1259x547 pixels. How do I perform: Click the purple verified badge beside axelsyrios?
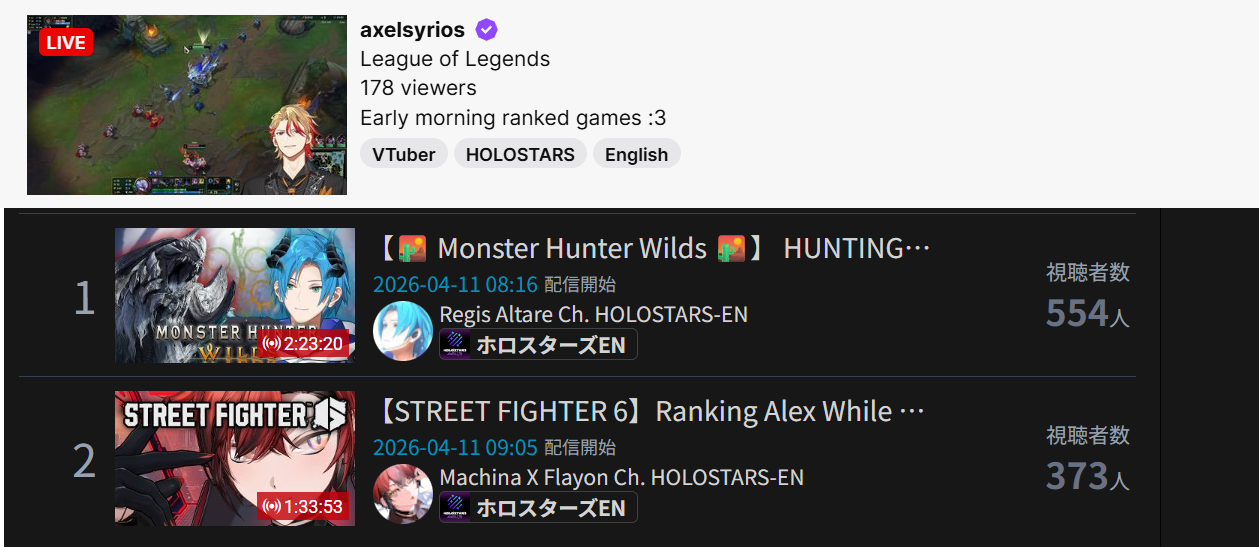coord(486,30)
